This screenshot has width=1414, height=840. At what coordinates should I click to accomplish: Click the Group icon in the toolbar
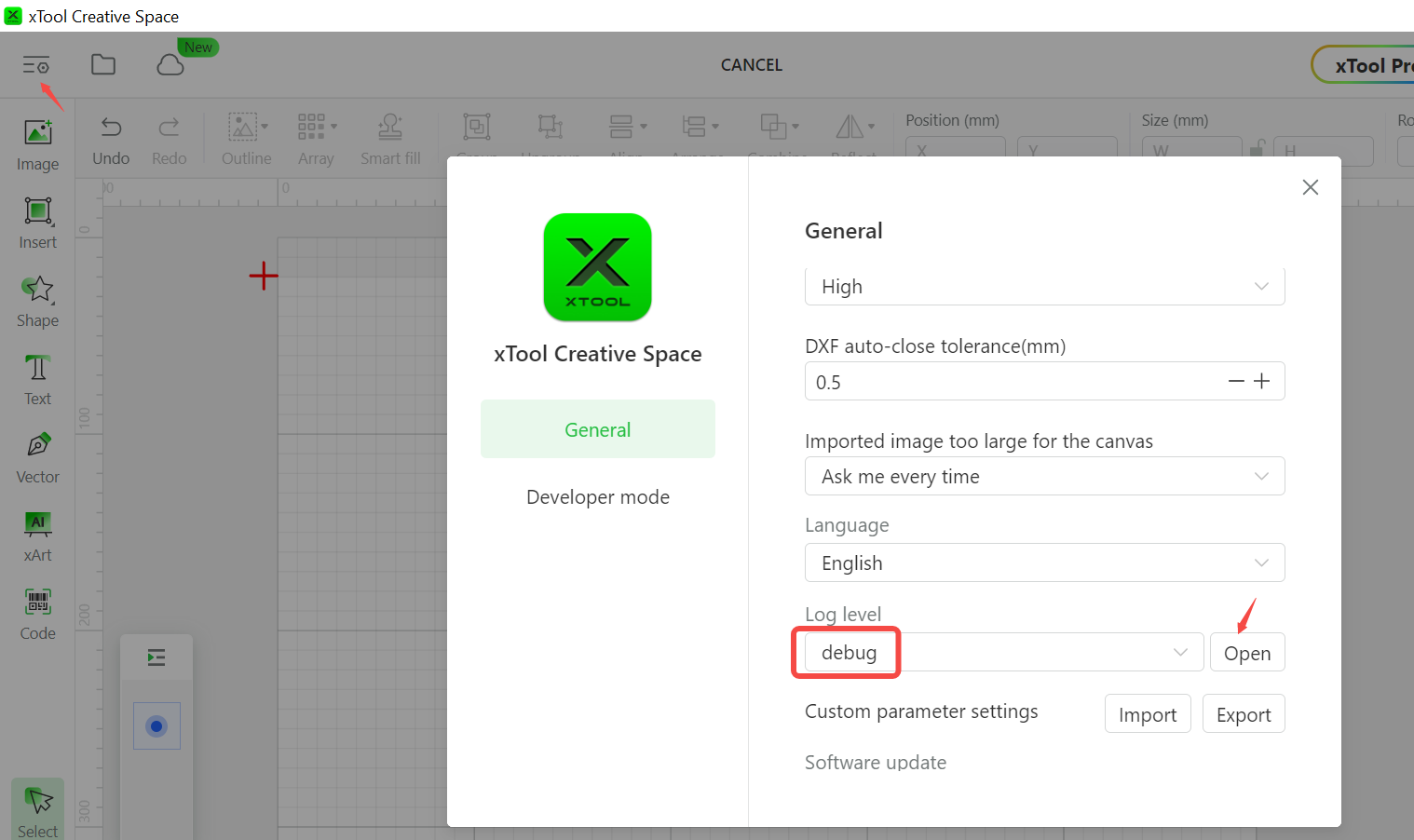click(x=477, y=128)
